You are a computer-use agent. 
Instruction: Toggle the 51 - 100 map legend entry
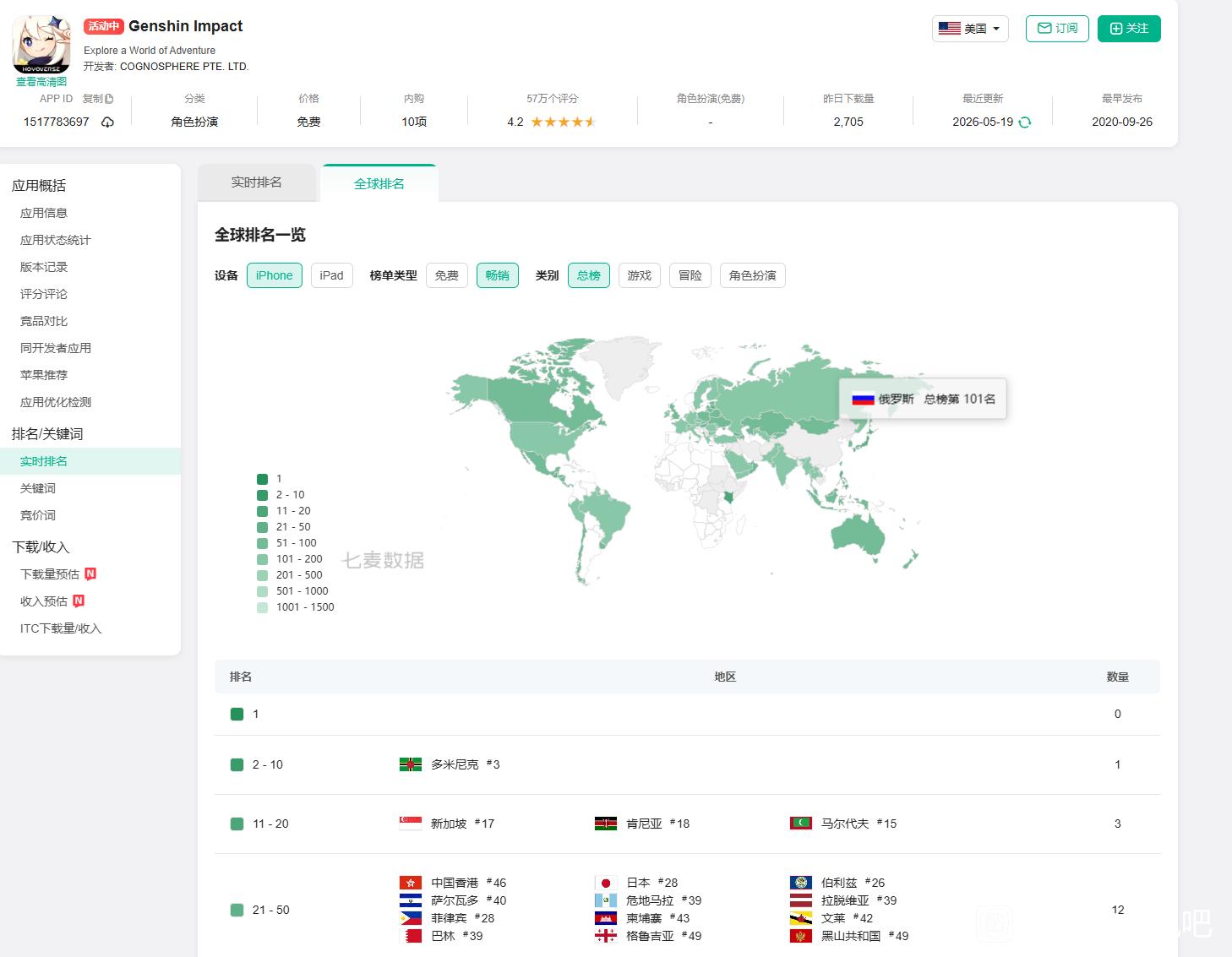(287, 543)
